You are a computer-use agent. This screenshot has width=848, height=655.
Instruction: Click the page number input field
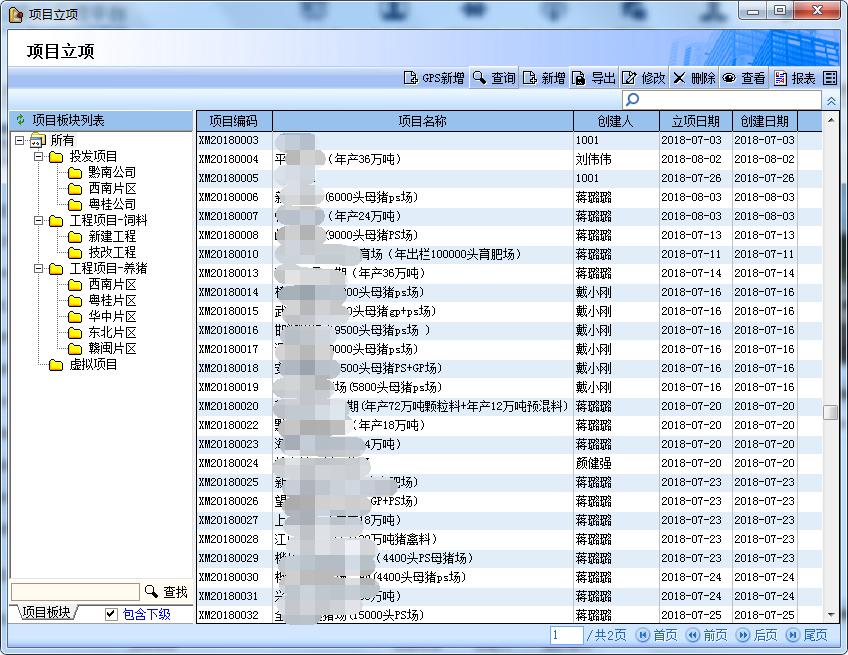[x=566, y=635]
